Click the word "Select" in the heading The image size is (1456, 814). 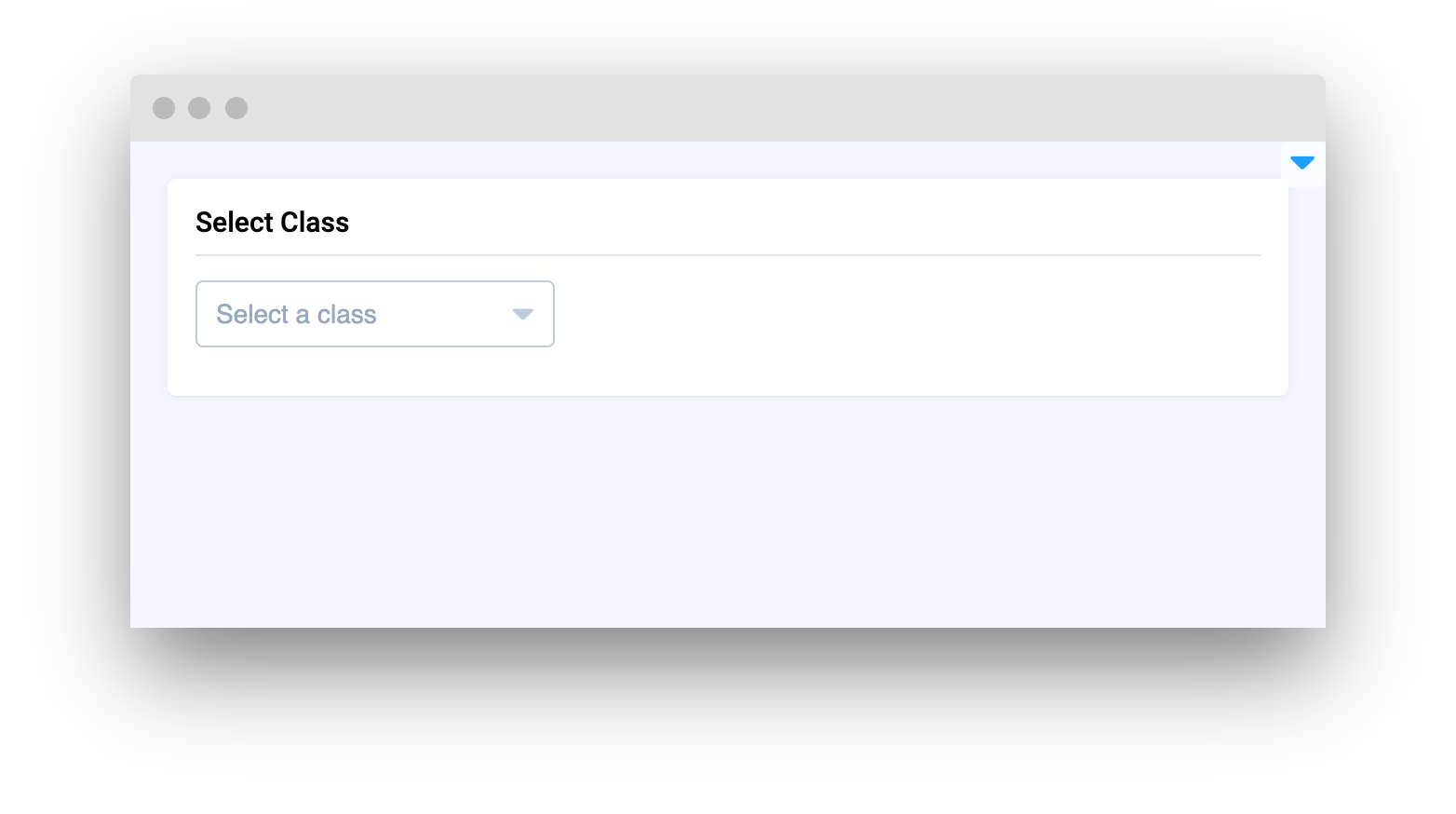point(235,223)
